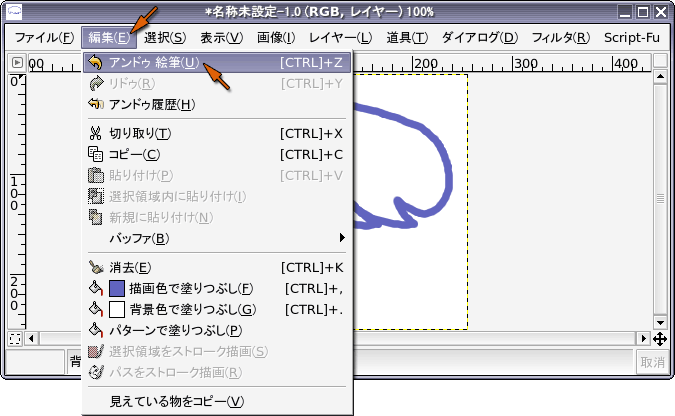
Task: Select アンドゥ履歴 menu entry
Action: [217, 104]
